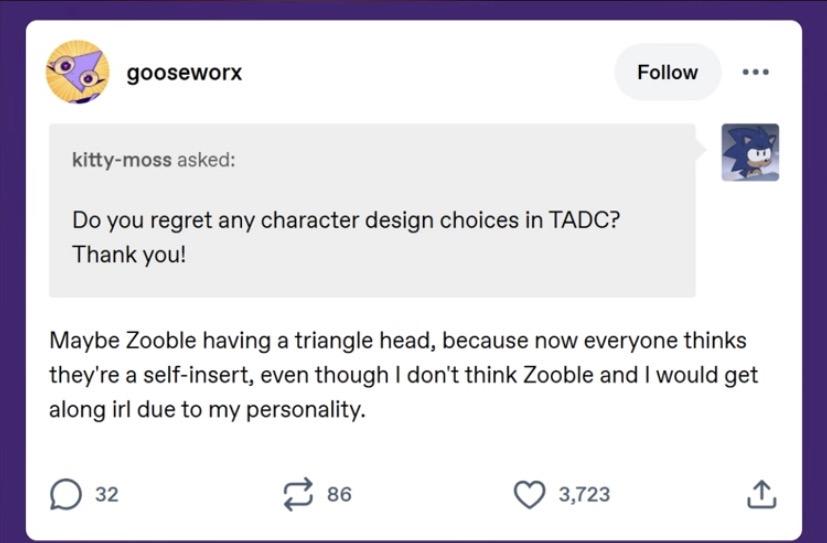Open the three-dot more options menu
This screenshot has width=827, height=543.
[755, 72]
